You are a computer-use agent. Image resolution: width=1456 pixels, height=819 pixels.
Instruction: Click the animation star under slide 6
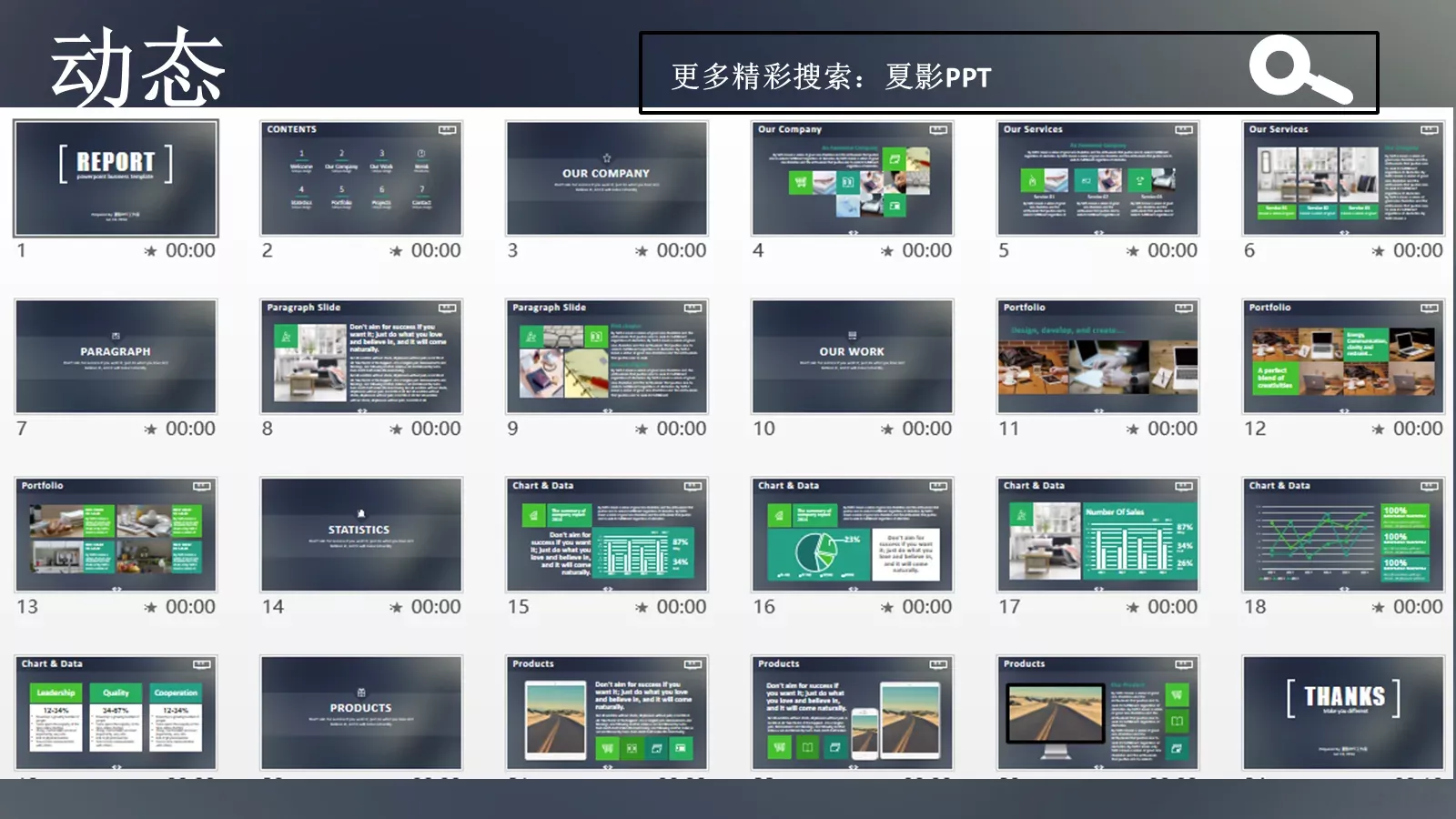(1379, 251)
